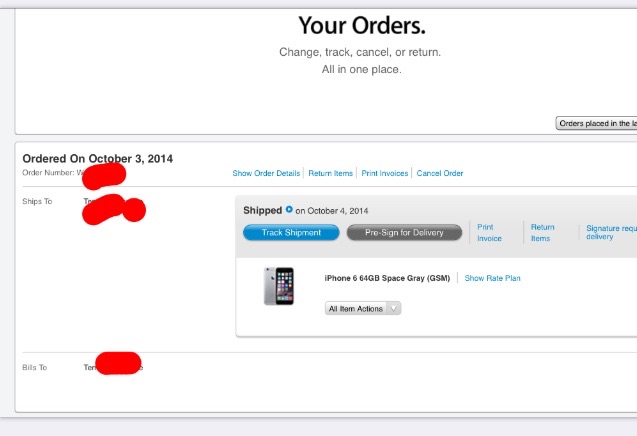Click the Shipped status heading
This screenshot has width=637, height=436.
(262, 210)
